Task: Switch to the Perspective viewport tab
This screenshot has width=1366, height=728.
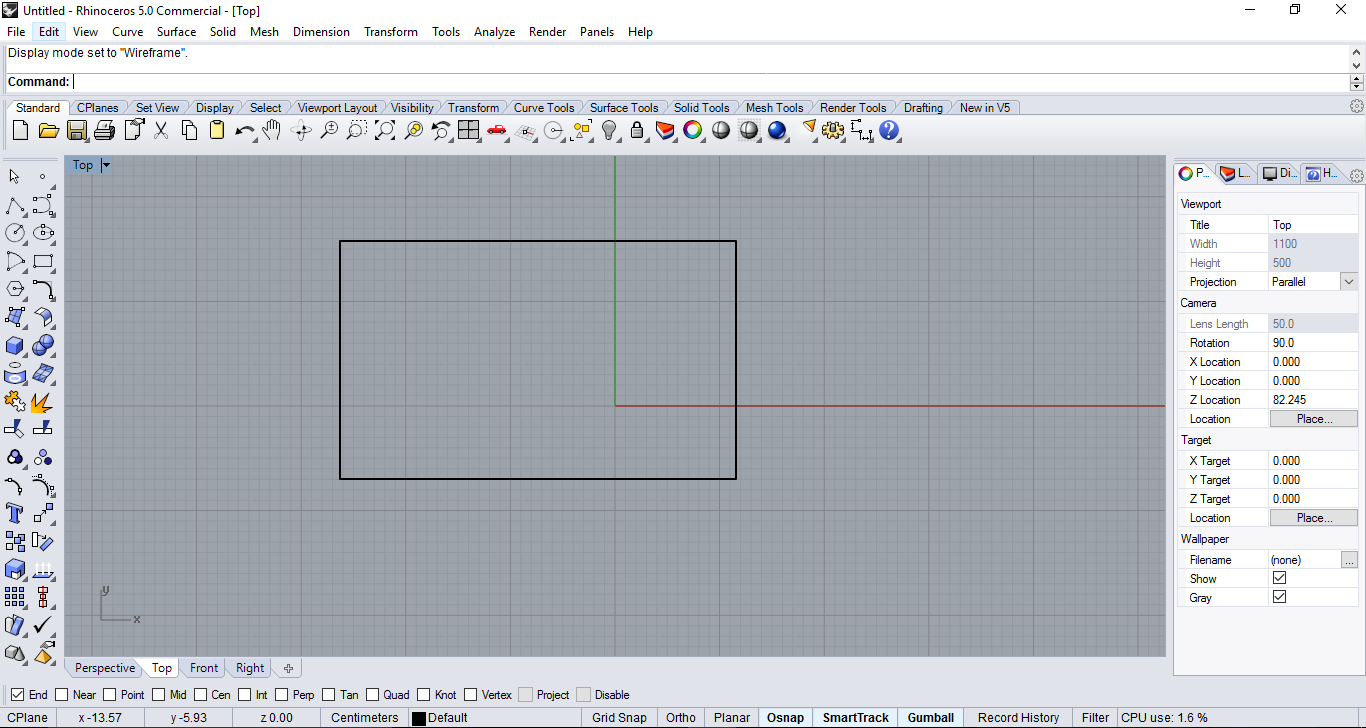Action: coord(104,668)
